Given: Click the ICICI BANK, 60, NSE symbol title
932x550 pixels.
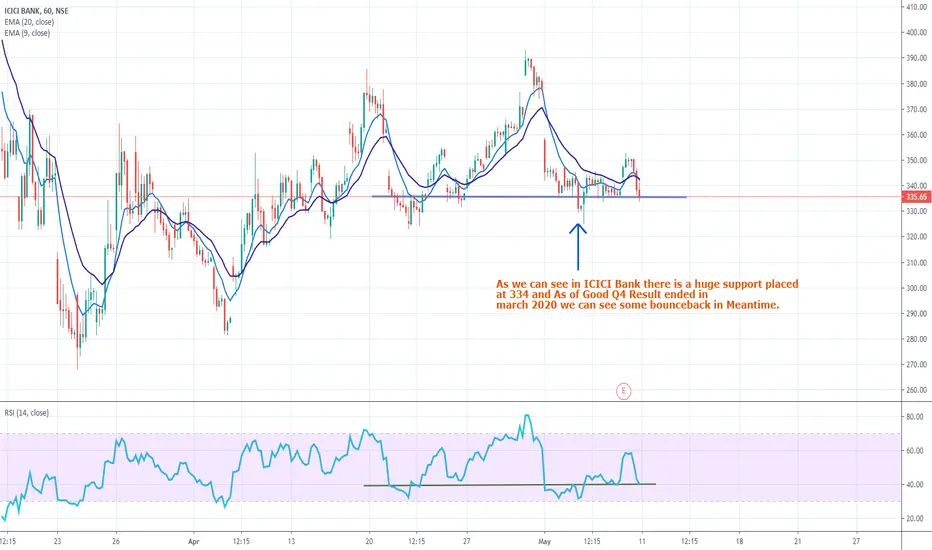Looking at the screenshot, I should 36,11.
